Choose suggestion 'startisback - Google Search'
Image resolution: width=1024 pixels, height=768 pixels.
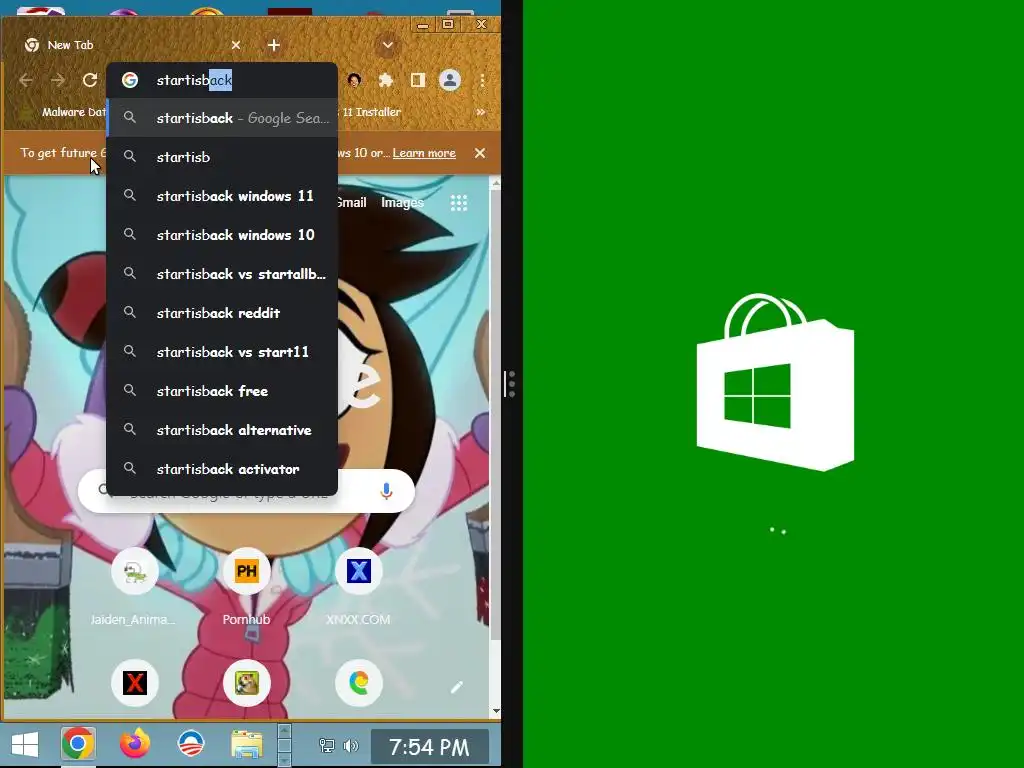(x=222, y=118)
